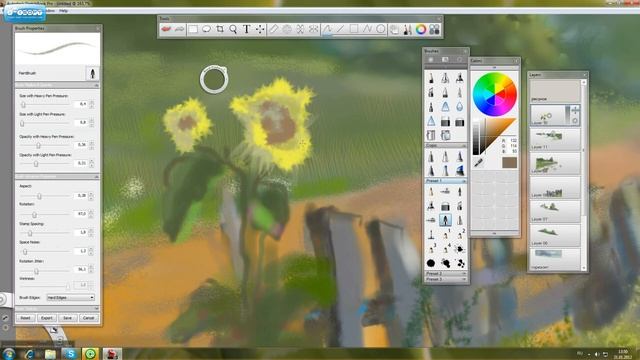
Task: Select the Oval draw tool
Action: (x=380, y=29)
